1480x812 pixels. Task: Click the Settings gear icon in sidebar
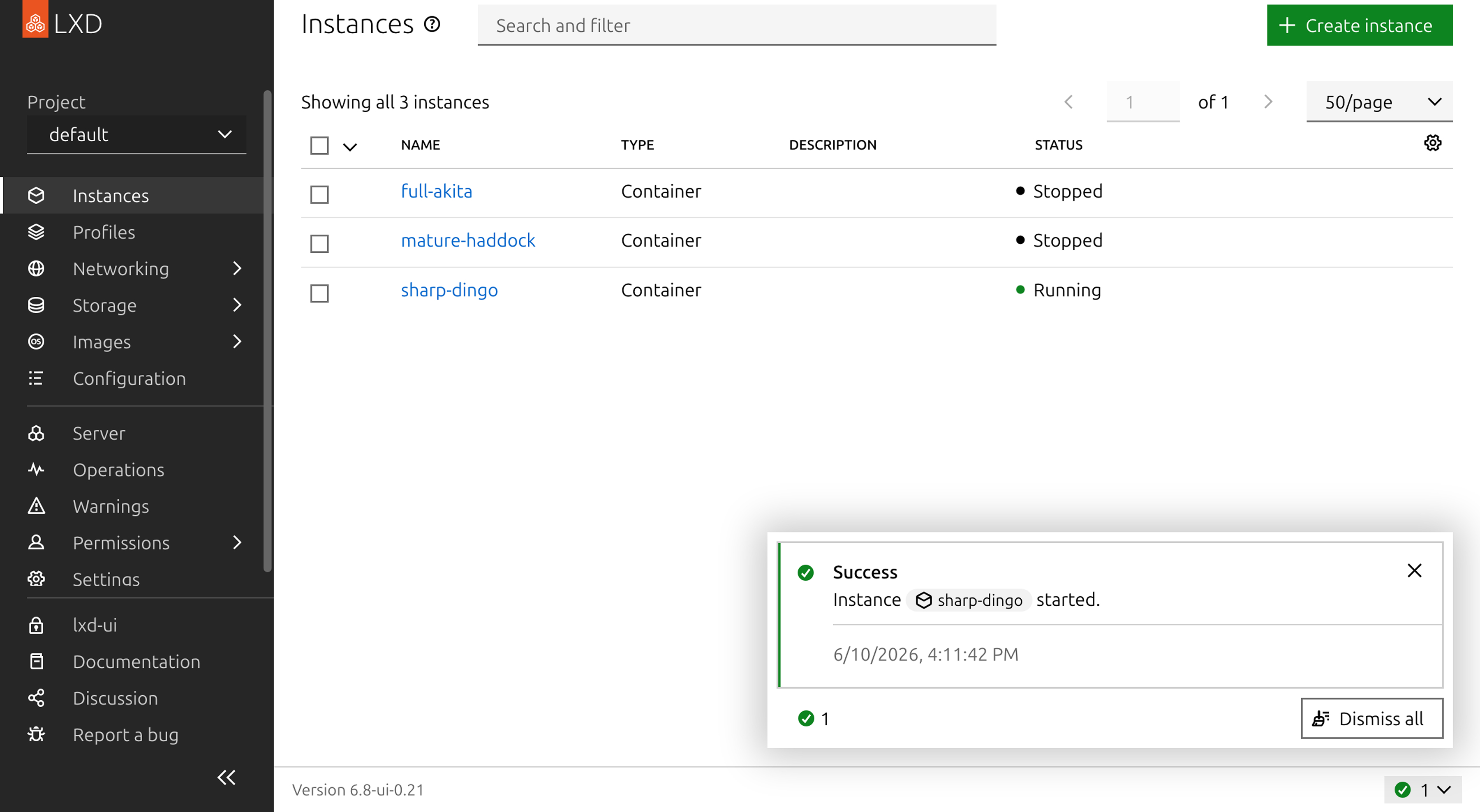coord(36,579)
